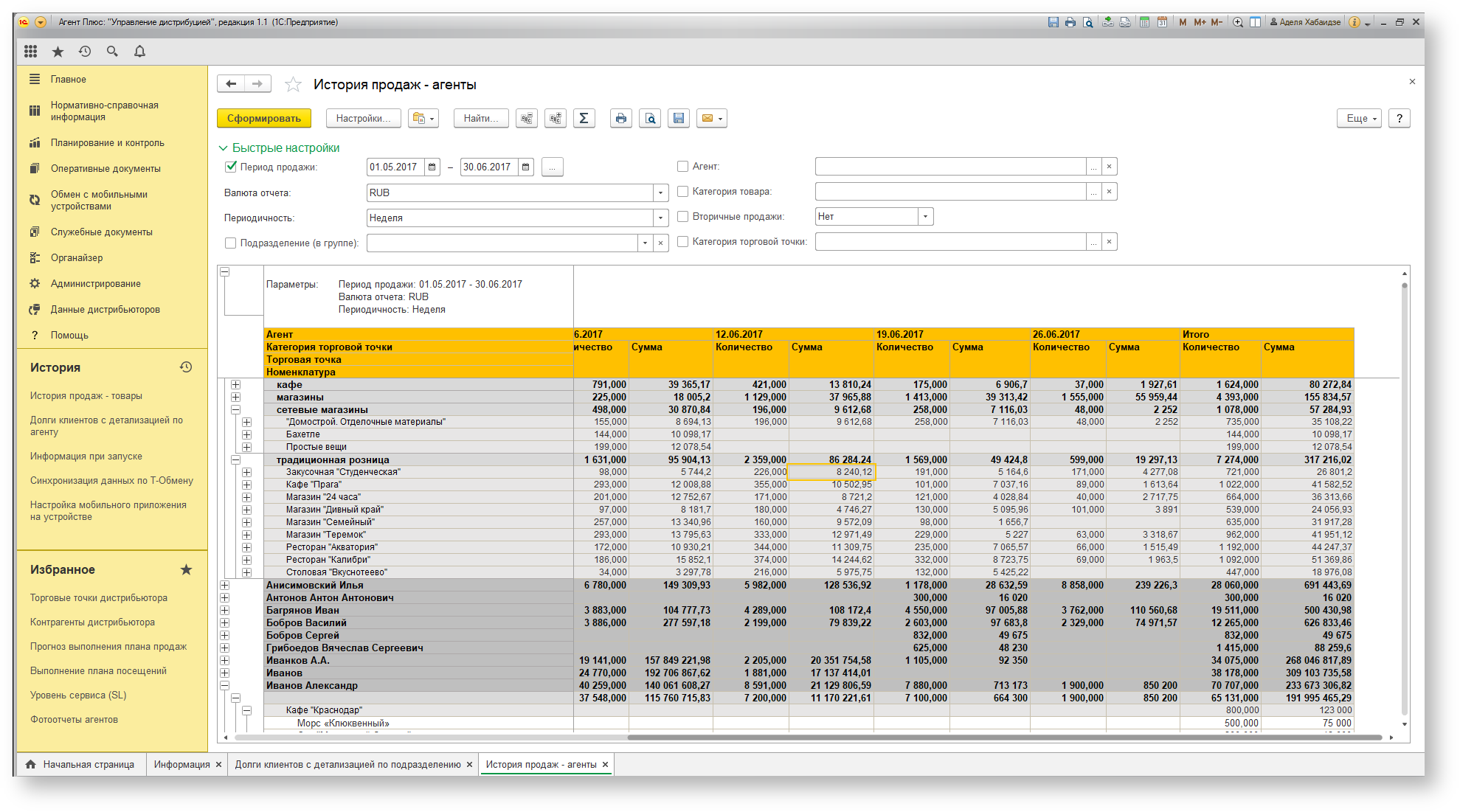The height and width of the screenshot is (812, 1460).
Task: Open Подразделение field dropdown arrow
Action: tap(646, 243)
